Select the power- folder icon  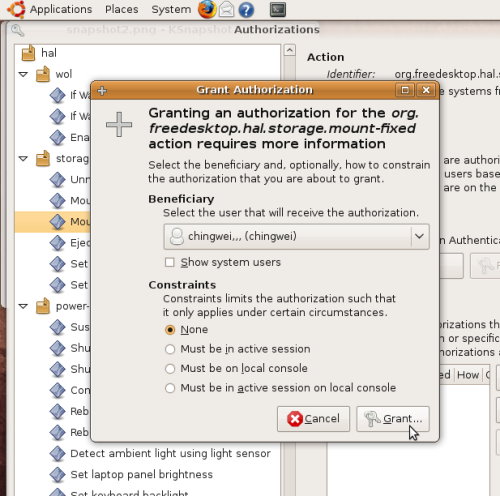[x=43, y=306]
